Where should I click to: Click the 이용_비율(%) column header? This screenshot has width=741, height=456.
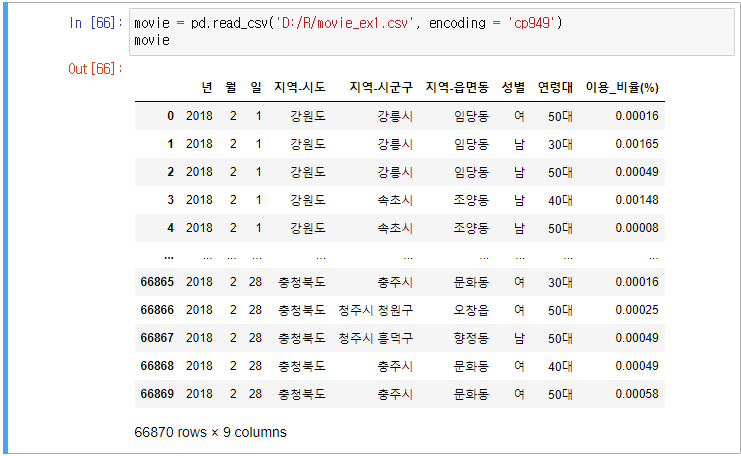tap(622, 87)
